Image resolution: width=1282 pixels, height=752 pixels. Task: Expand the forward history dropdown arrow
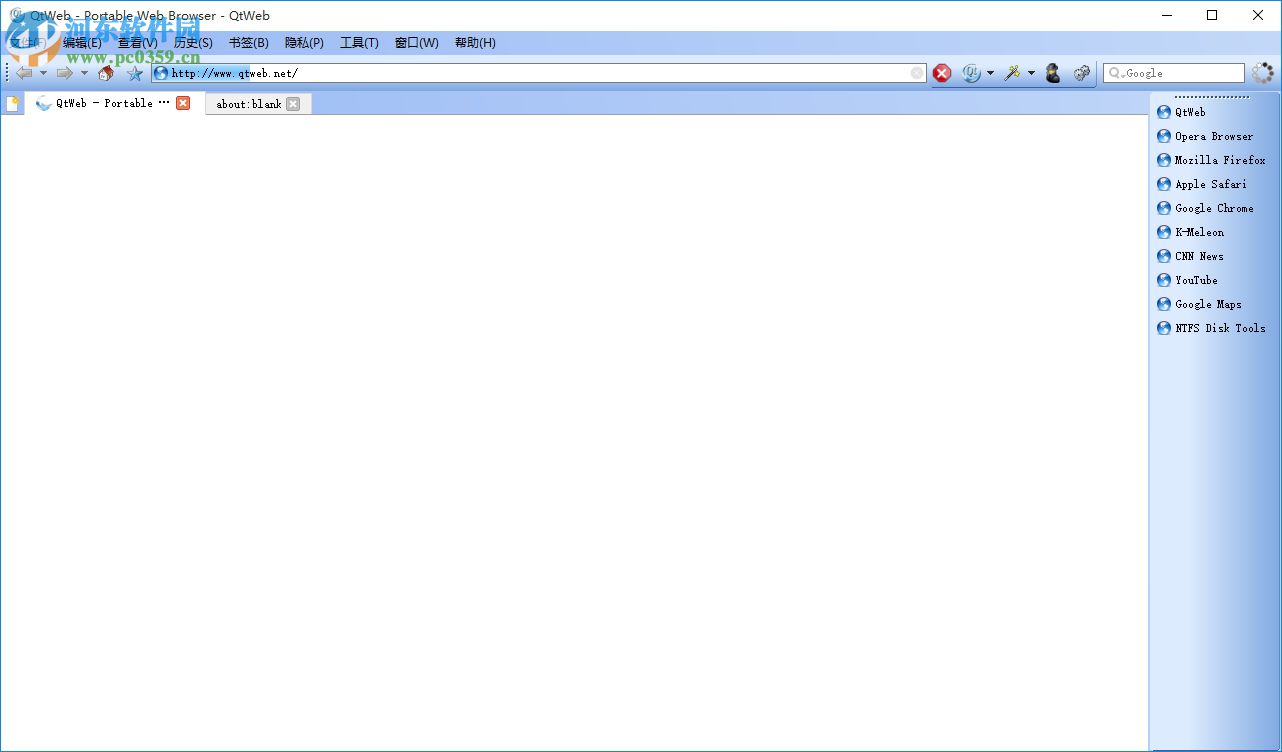(84, 73)
